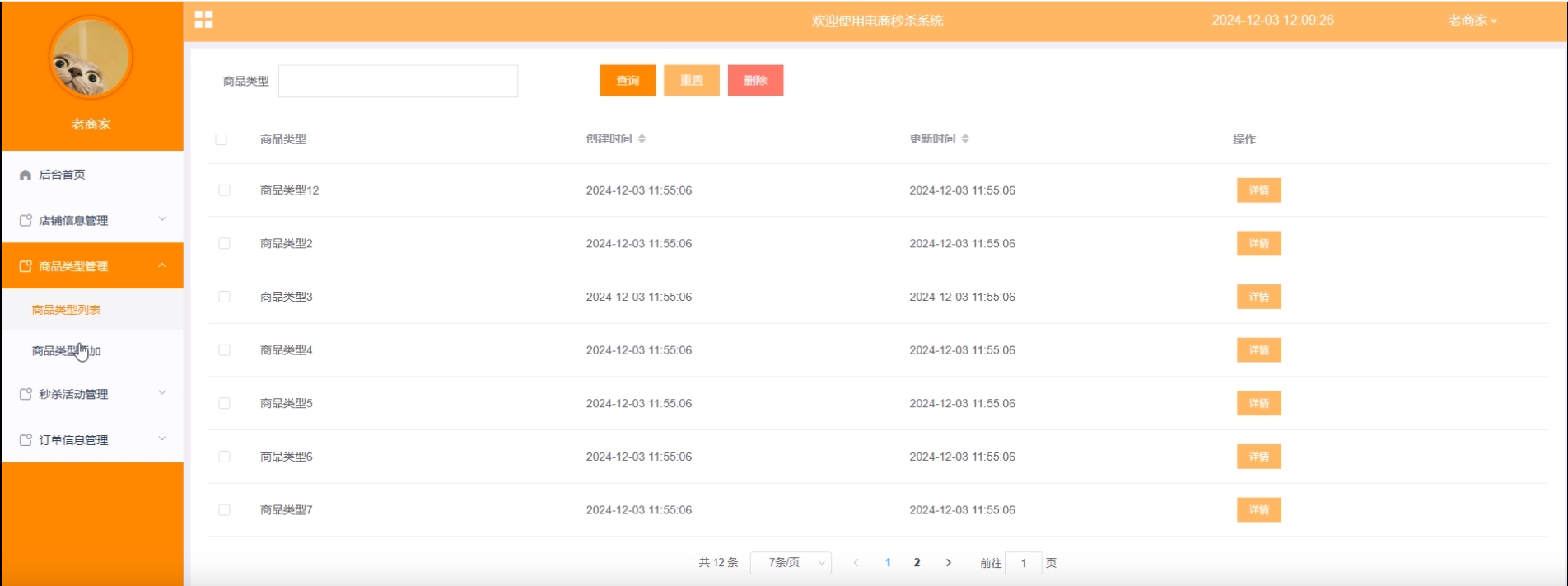The width and height of the screenshot is (1568, 586).
Task: Open the 老商家 user dropdown in header
Action: click(1472, 21)
